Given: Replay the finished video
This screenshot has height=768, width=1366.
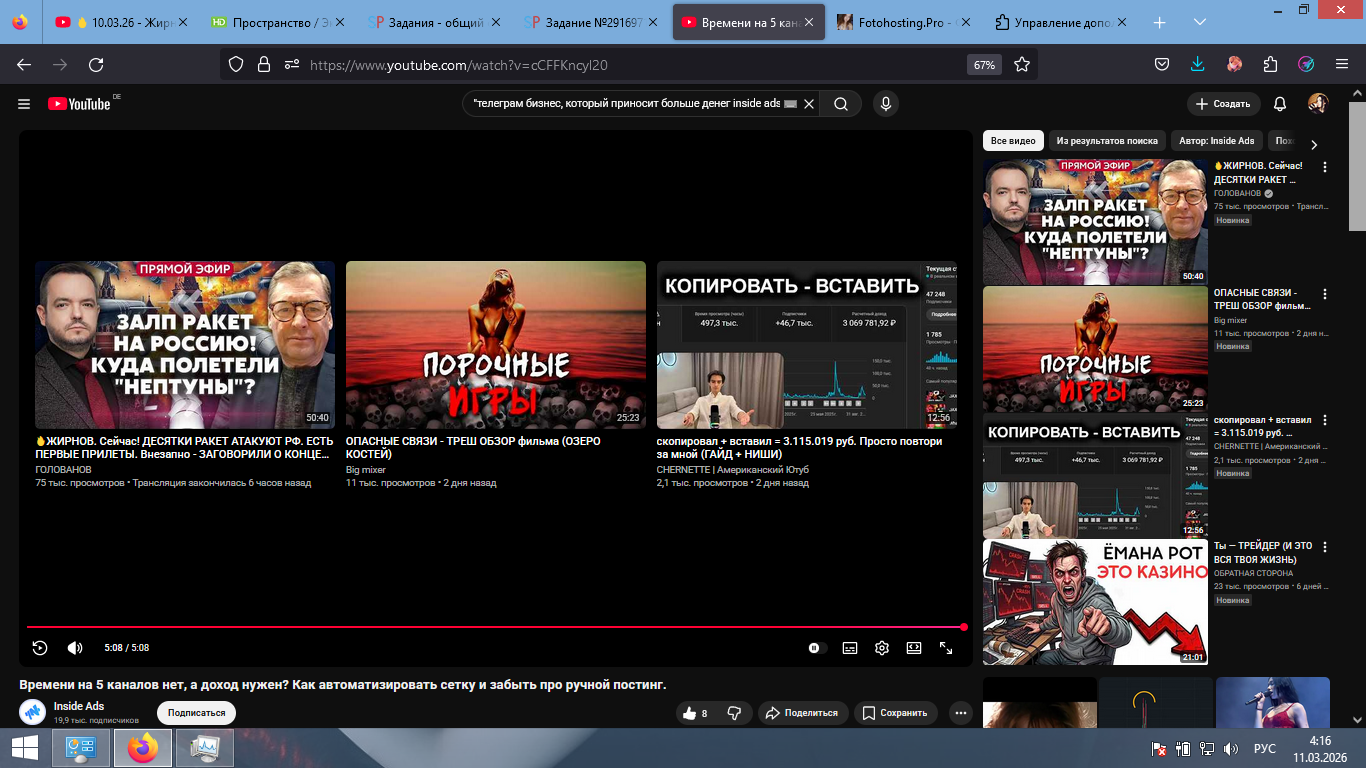Looking at the screenshot, I should 40,648.
